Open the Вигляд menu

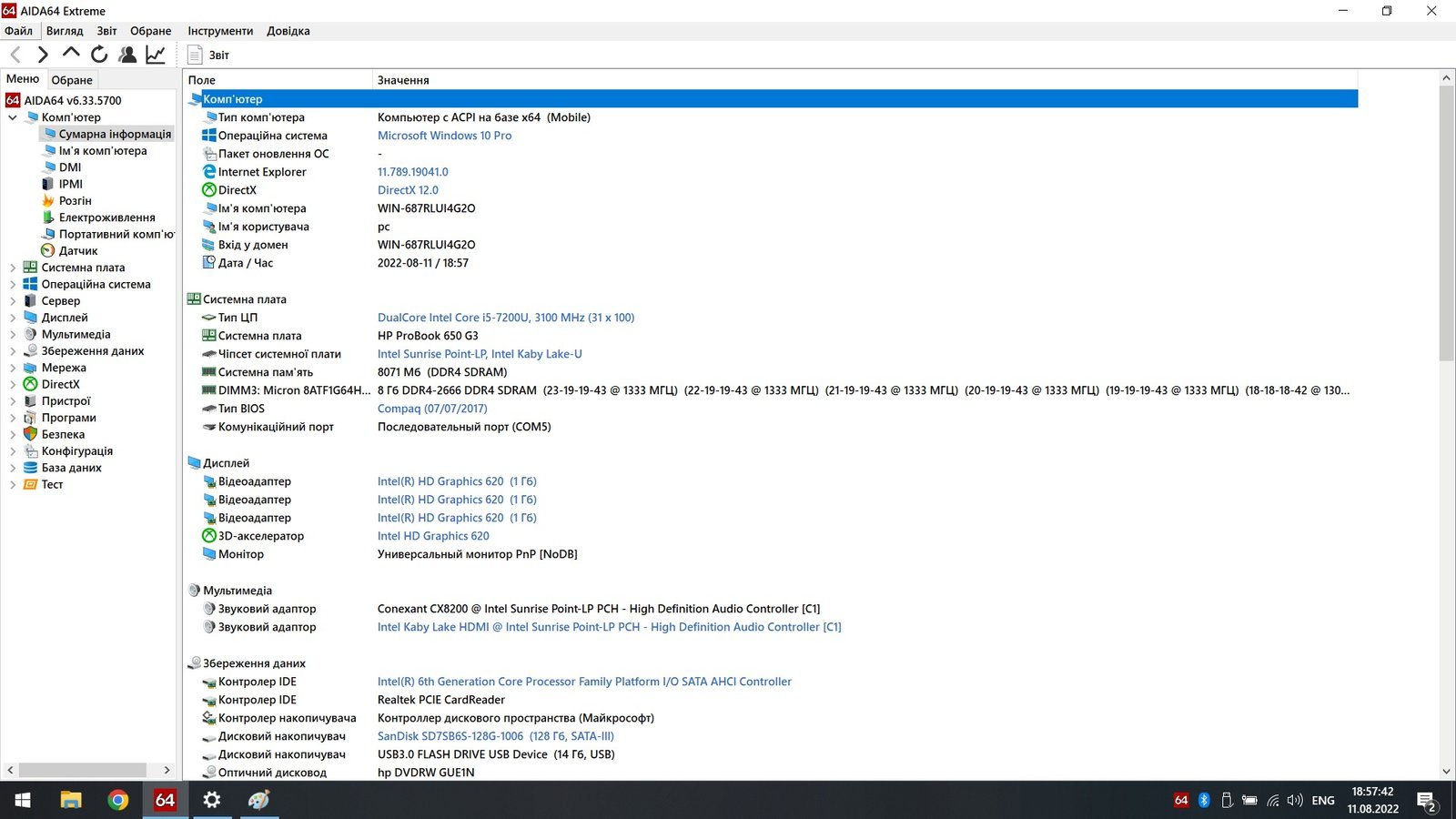point(65,31)
